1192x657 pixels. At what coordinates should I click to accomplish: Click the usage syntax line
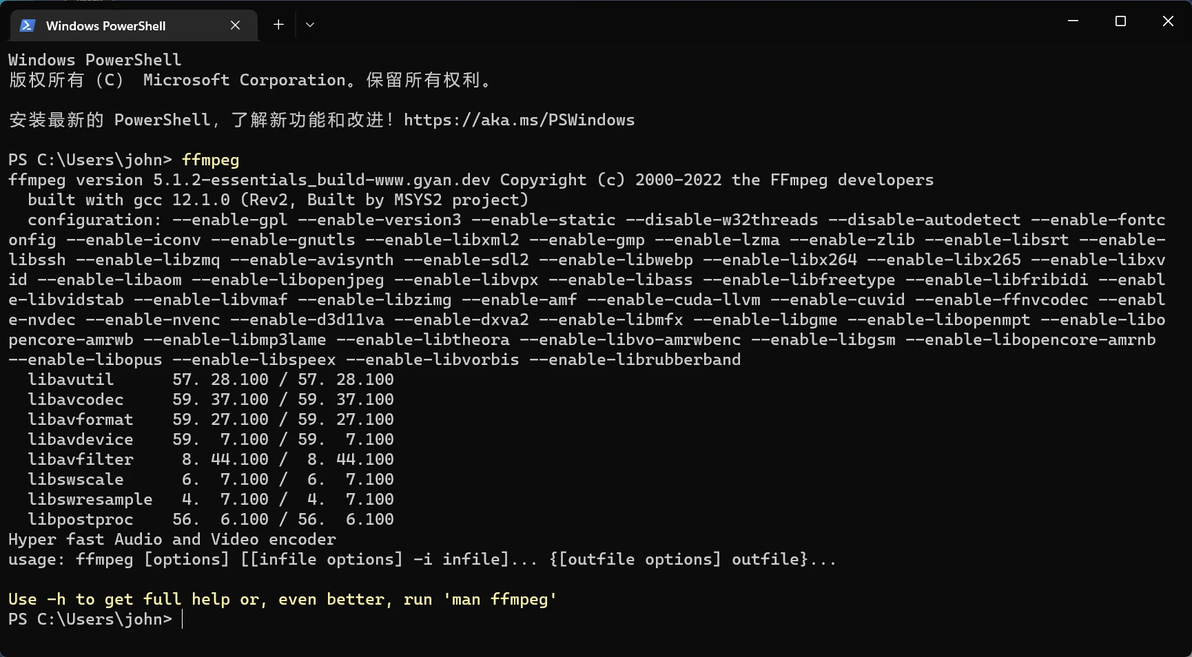[x=422, y=560]
